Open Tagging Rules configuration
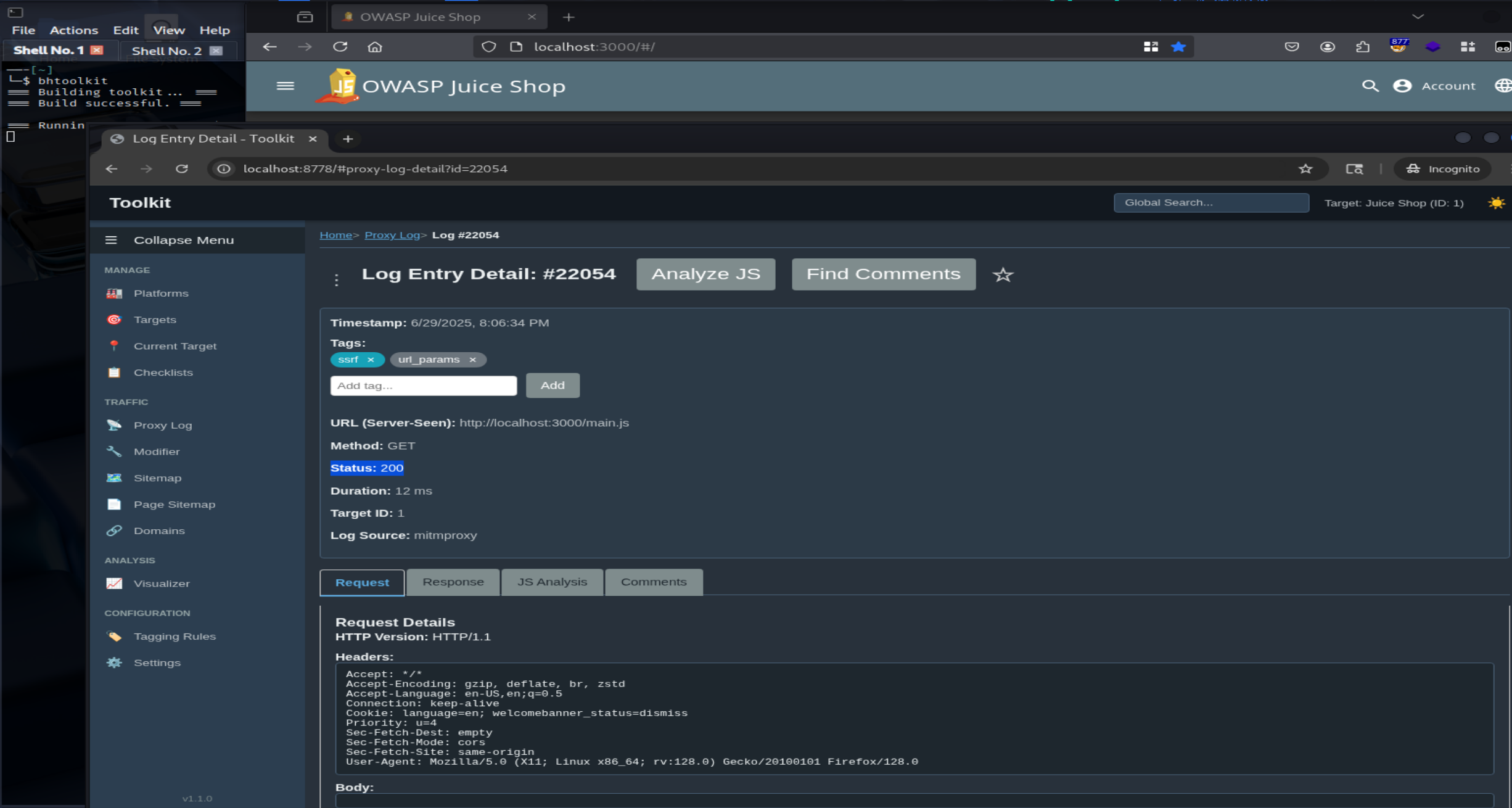This screenshot has height=808, width=1512. [175, 636]
